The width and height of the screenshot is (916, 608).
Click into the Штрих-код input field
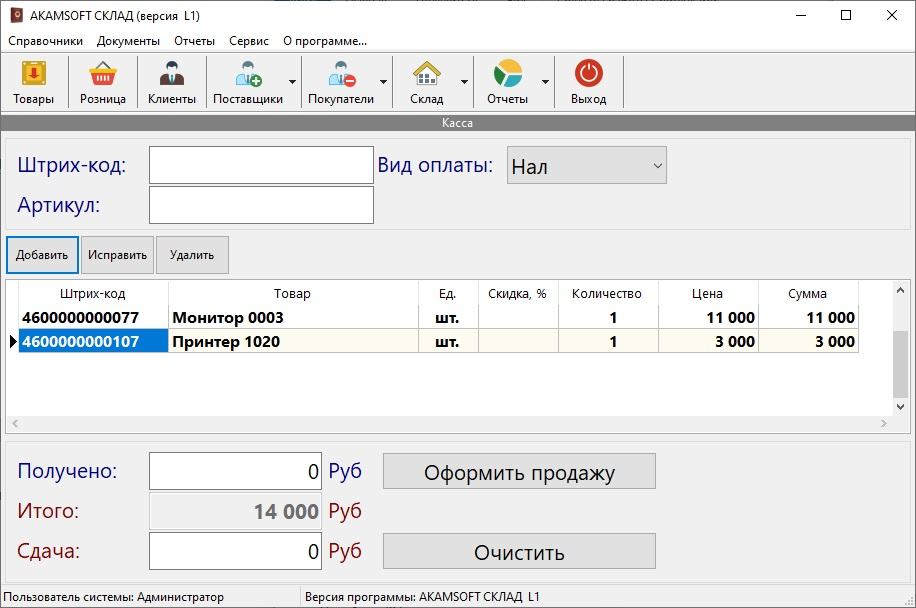tap(261, 166)
